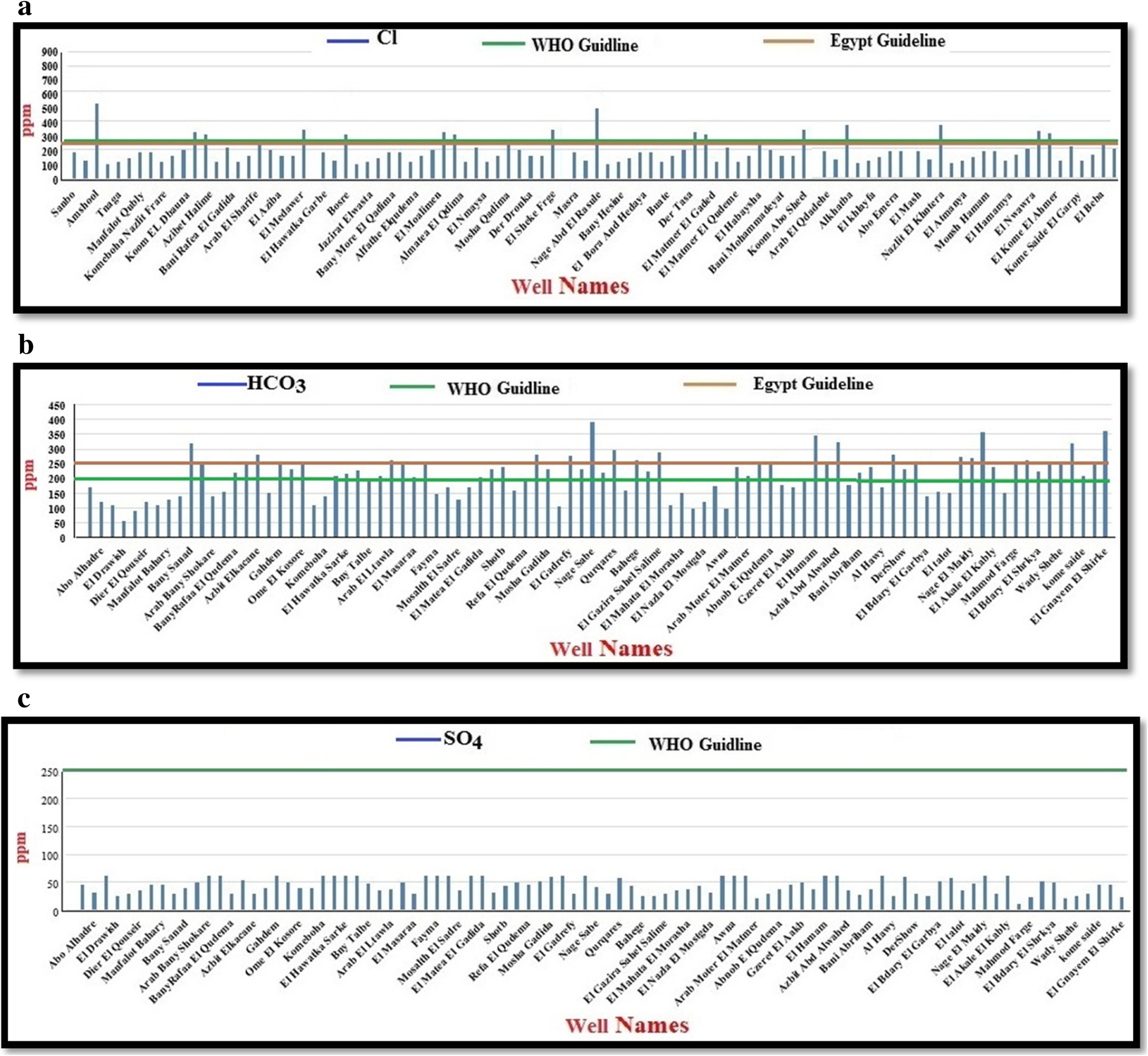1148x1056 pixels.
Task: Click 'Well Names' title under the HCO3 chart
Action: click(x=611, y=648)
